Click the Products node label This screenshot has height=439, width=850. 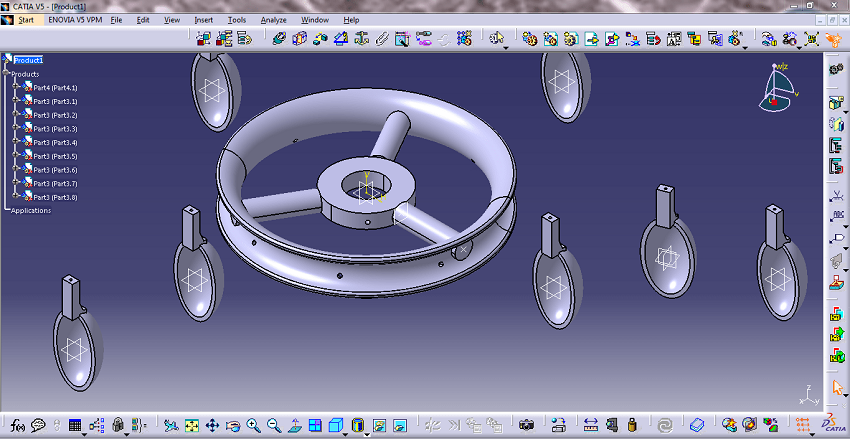click(x=25, y=74)
